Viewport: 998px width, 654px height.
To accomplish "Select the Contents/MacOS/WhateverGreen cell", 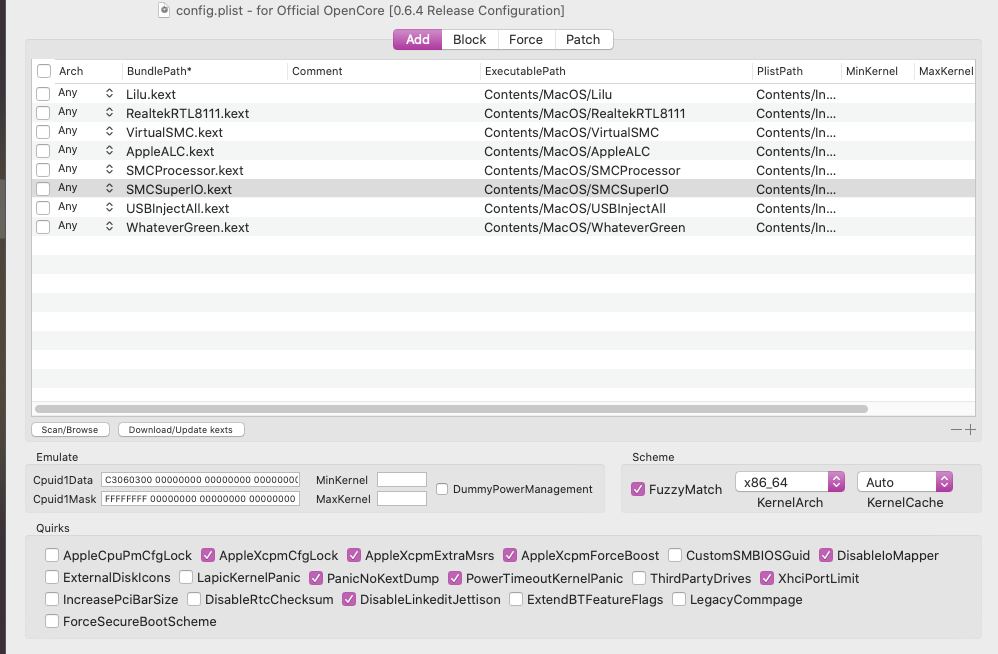I will coord(584,227).
